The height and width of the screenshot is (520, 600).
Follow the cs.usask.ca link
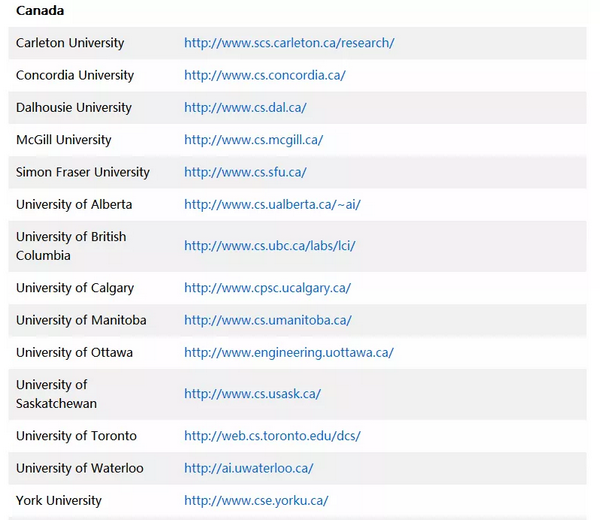(x=252, y=394)
